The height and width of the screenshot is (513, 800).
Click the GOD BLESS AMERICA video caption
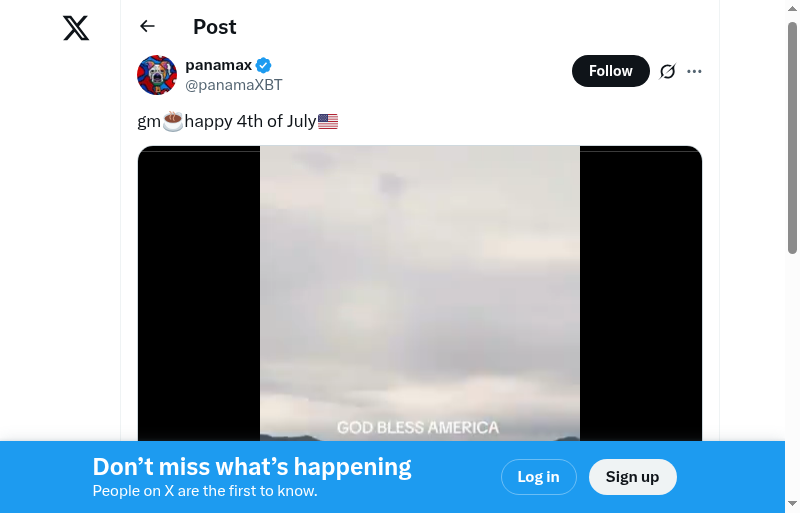418,427
